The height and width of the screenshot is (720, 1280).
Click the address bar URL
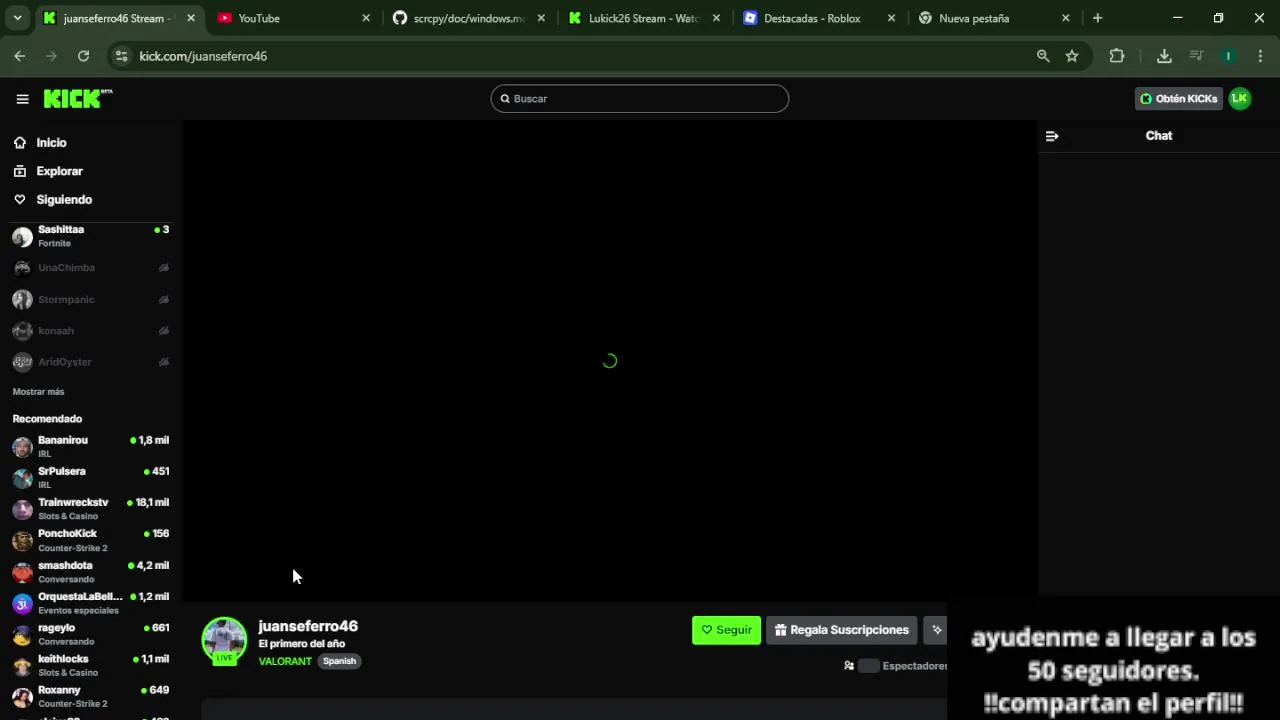coord(203,56)
